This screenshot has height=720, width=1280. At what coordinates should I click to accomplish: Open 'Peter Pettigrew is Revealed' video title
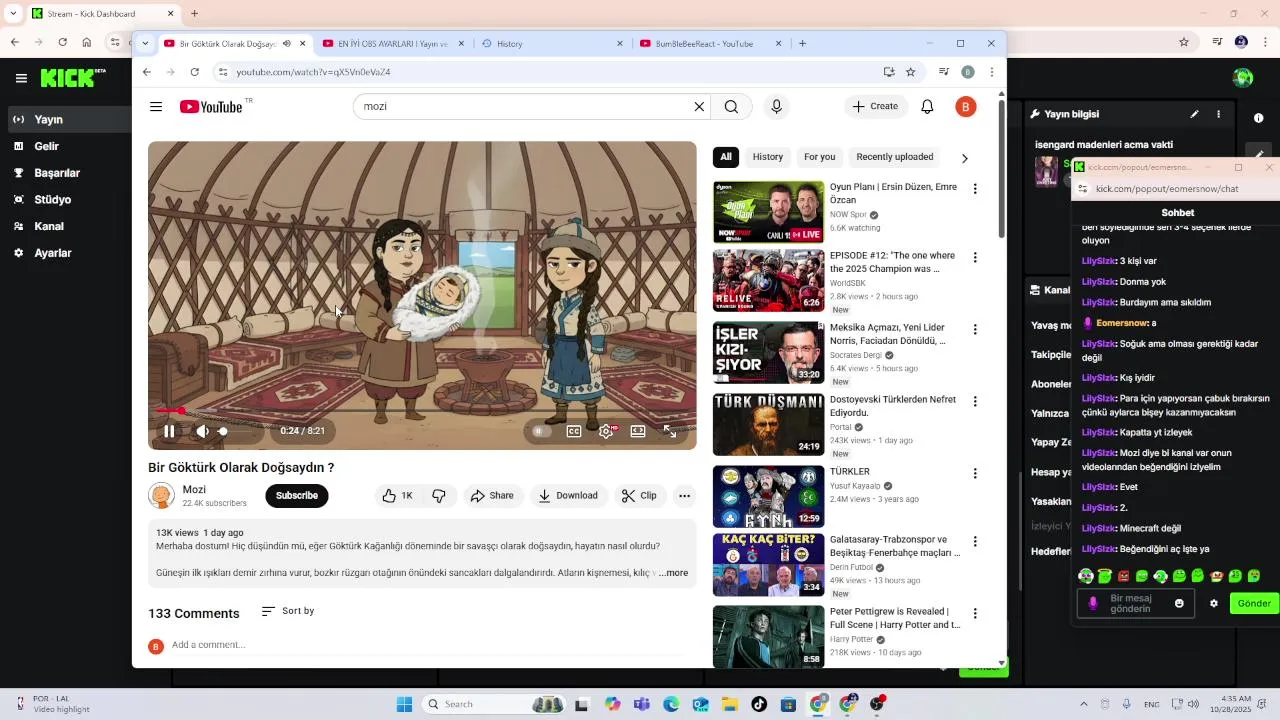tap(894, 618)
